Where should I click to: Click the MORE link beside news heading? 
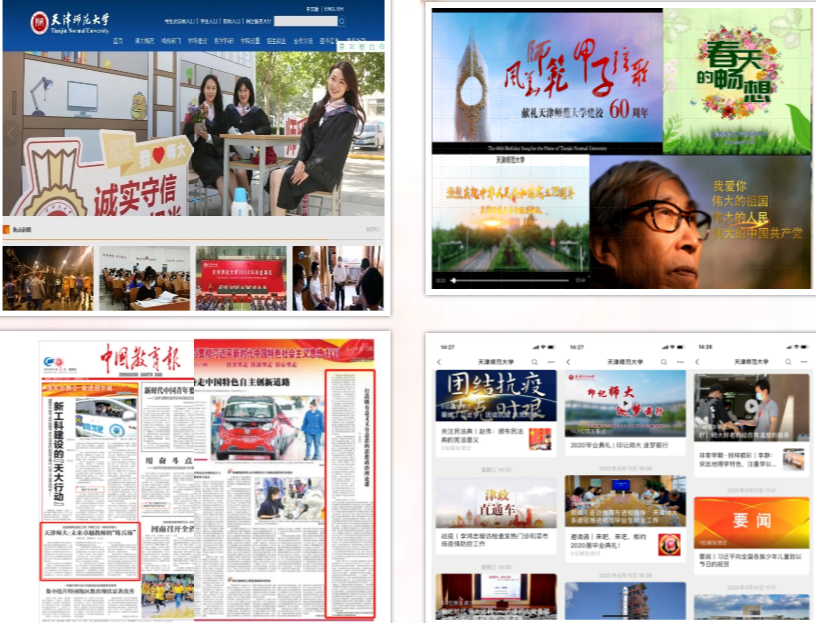point(373,229)
